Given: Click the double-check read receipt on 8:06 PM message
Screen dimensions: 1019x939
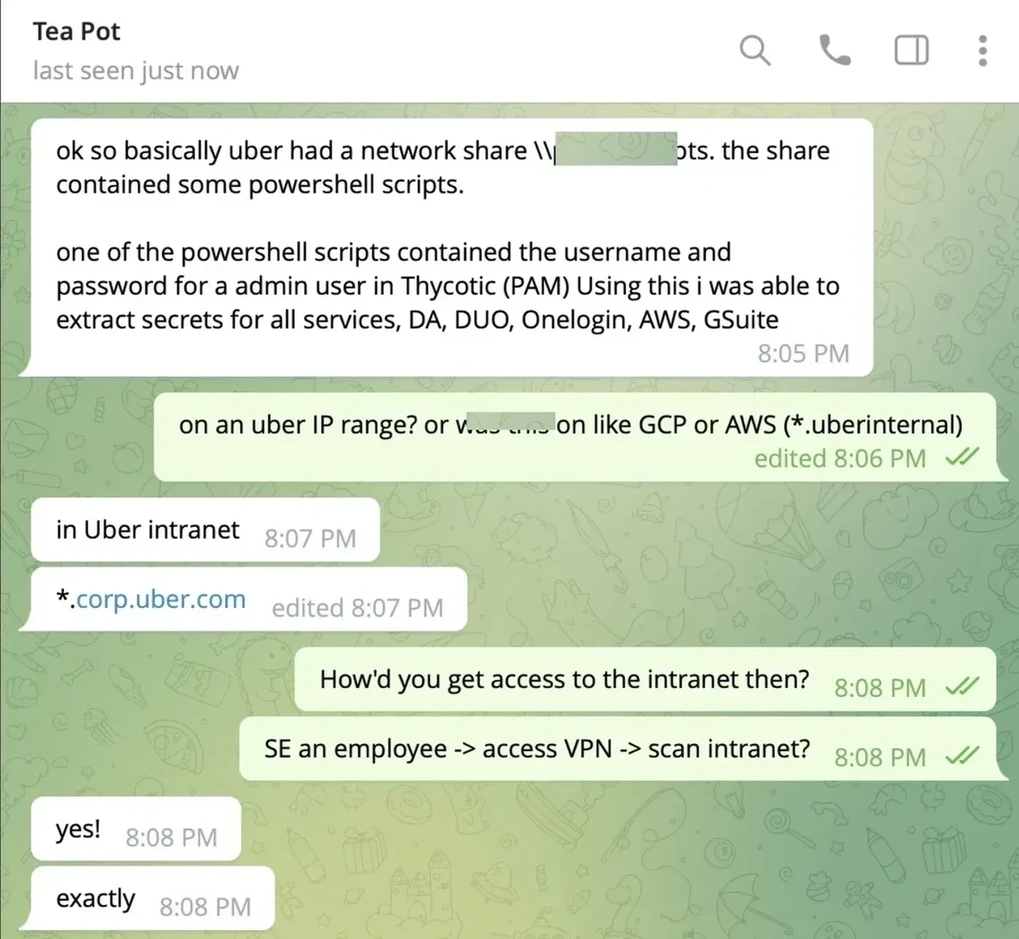Looking at the screenshot, I should point(961,457).
